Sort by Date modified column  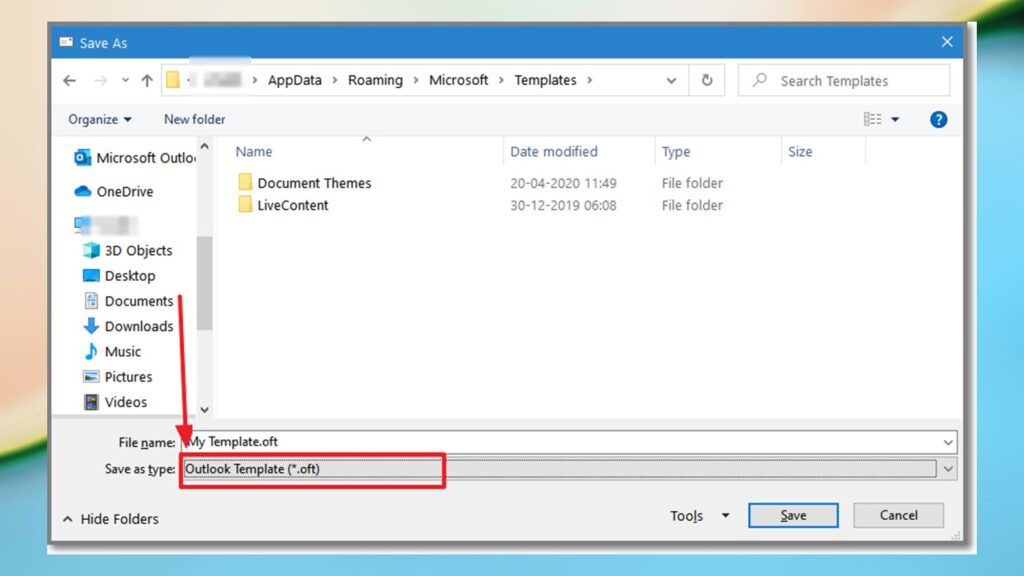pyautogui.click(x=554, y=152)
